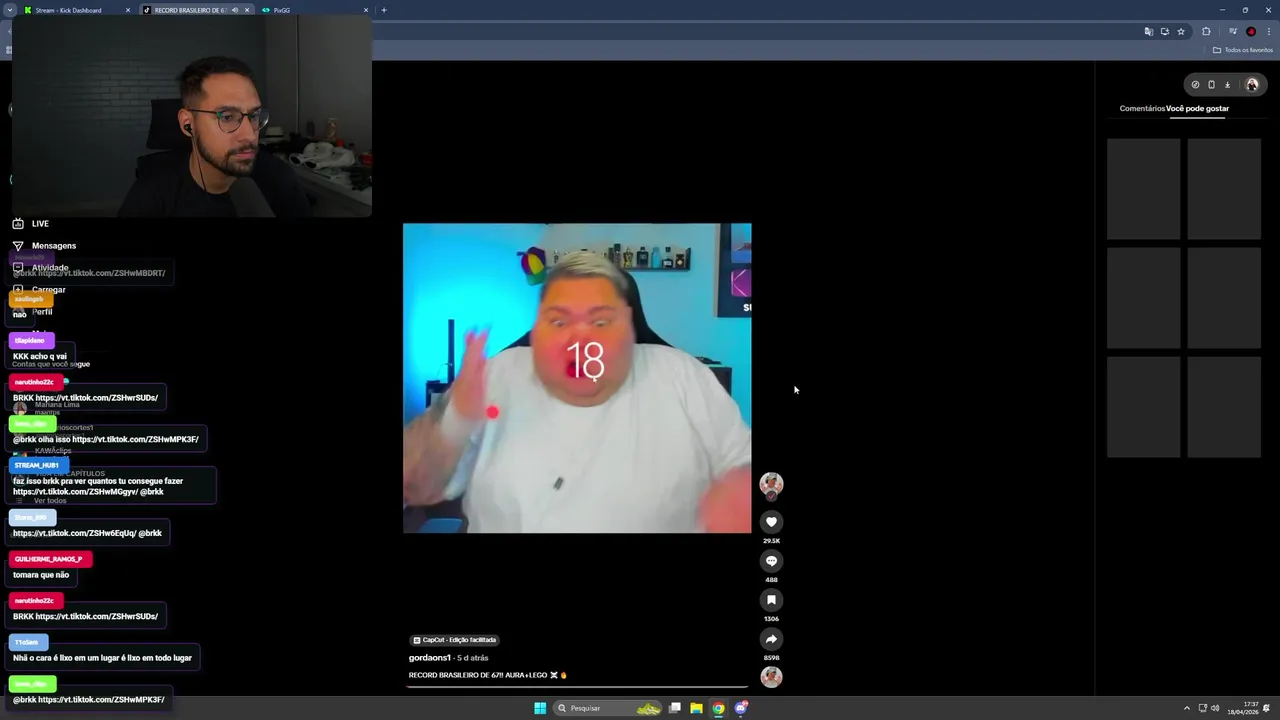Share the video using arrow icon
Image resolution: width=1280 pixels, height=720 pixels.
[771, 639]
